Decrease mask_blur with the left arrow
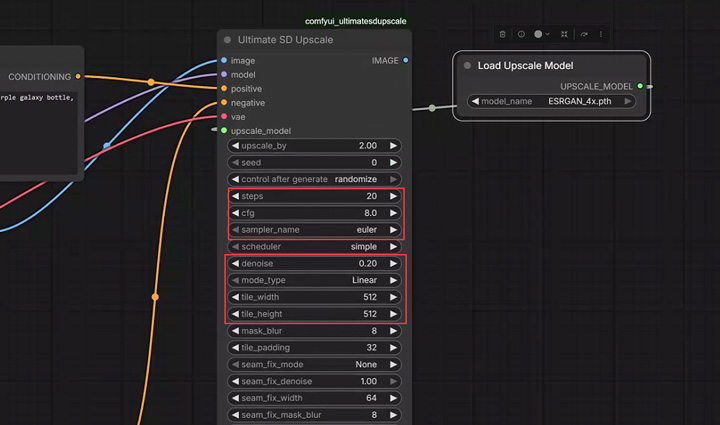Screen dimensions: 720x425 pos(235,330)
